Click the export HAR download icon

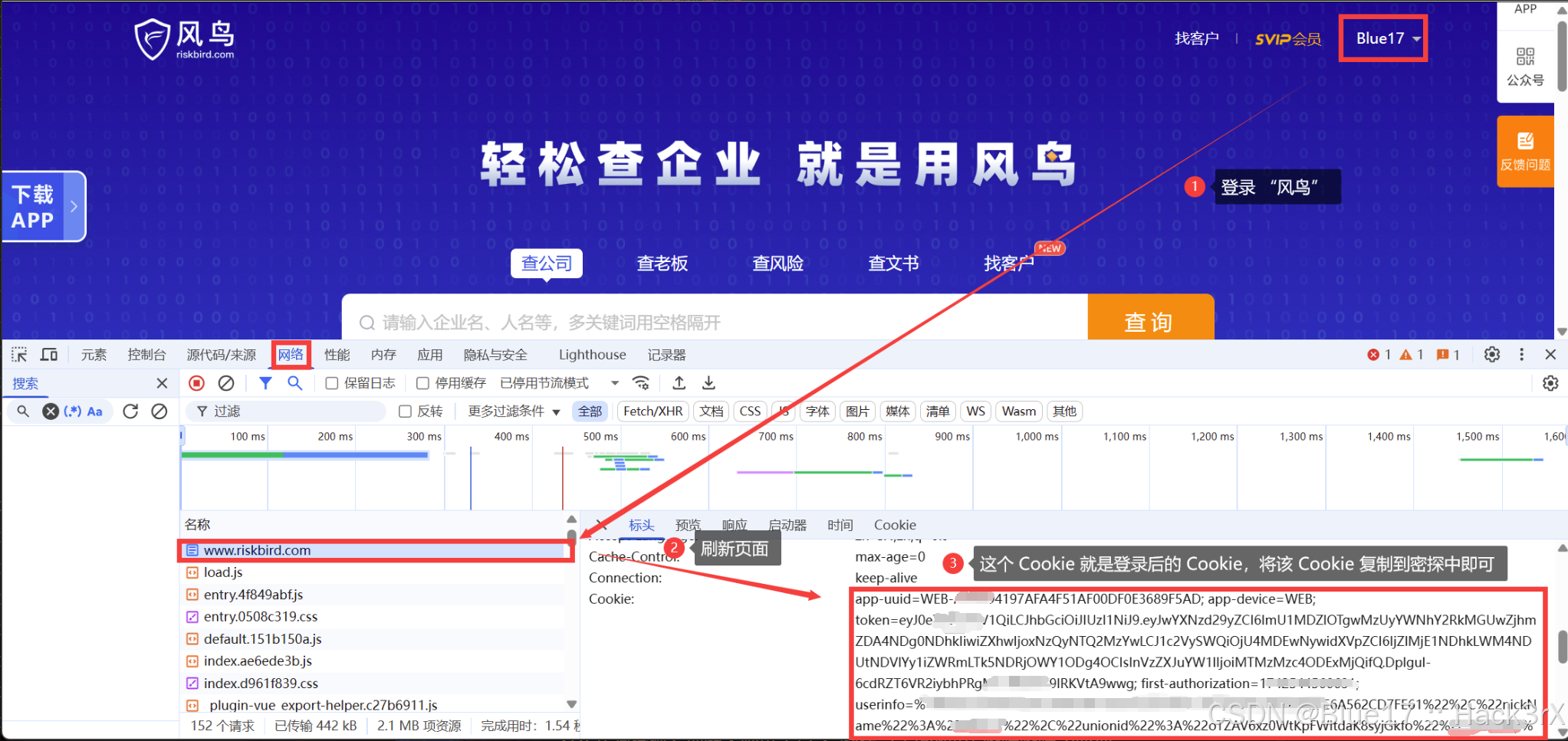(x=709, y=383)
